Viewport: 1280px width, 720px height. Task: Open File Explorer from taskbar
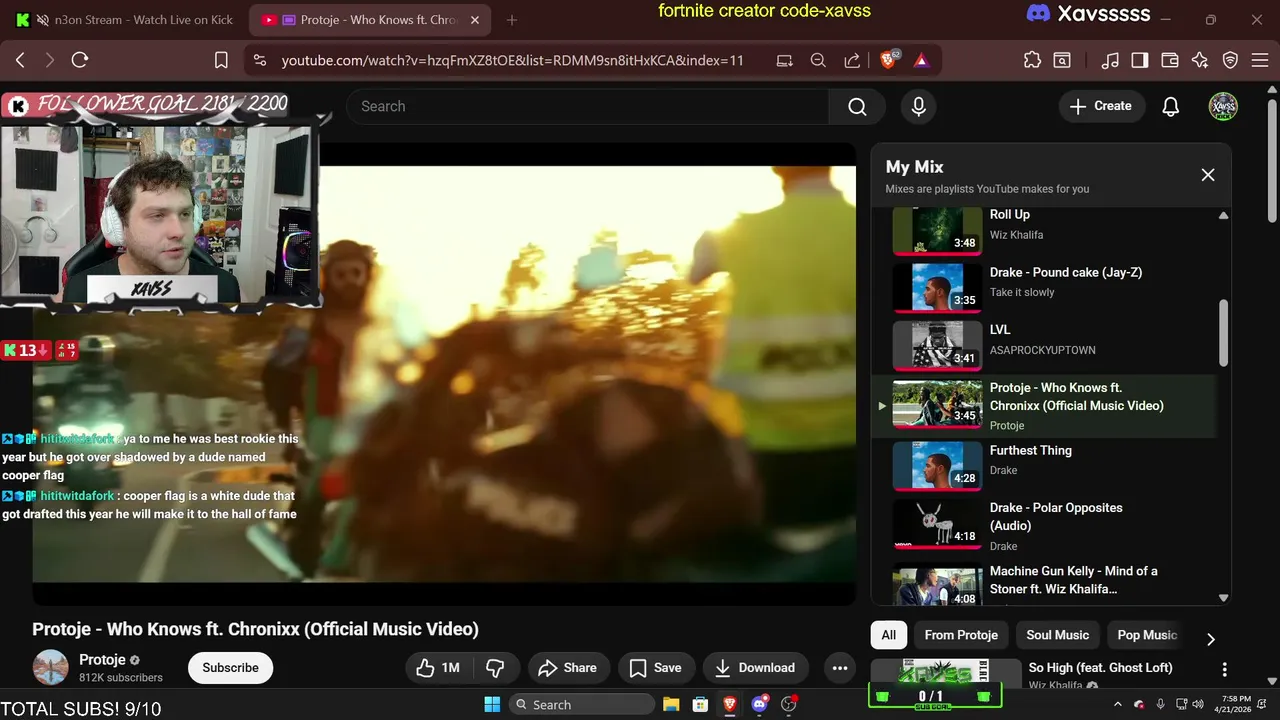(671, 704)
